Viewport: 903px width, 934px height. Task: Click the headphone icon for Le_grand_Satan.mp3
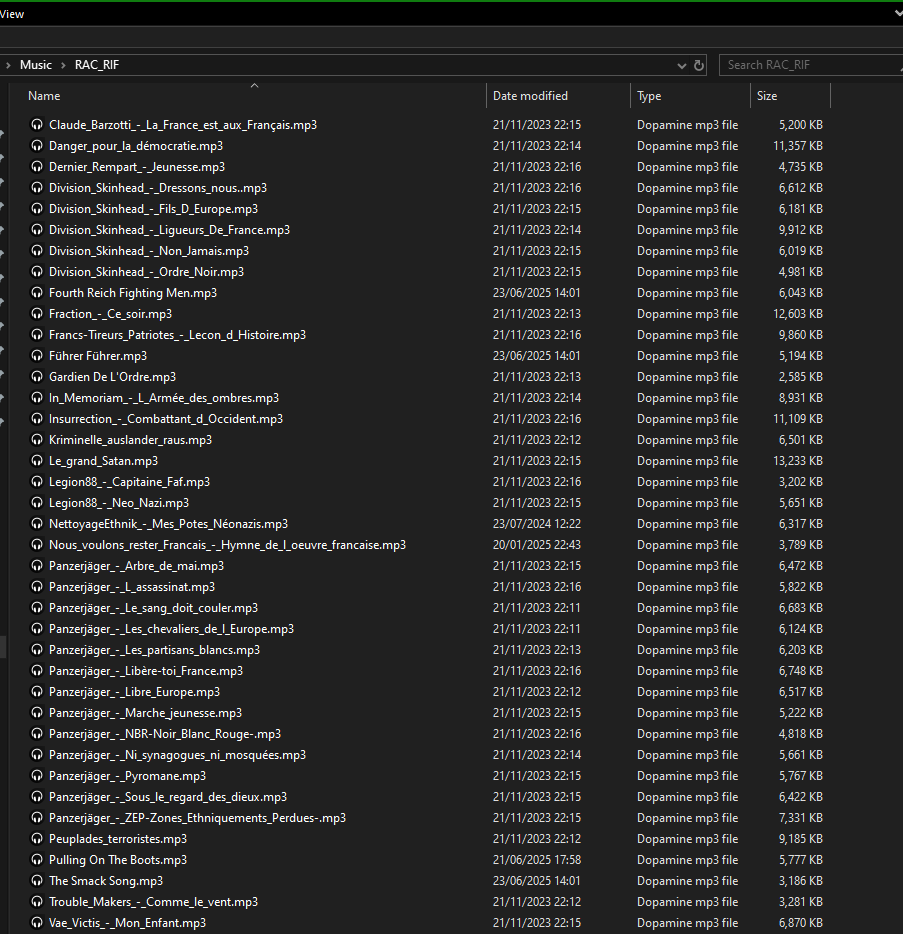[x=37, y=461]
